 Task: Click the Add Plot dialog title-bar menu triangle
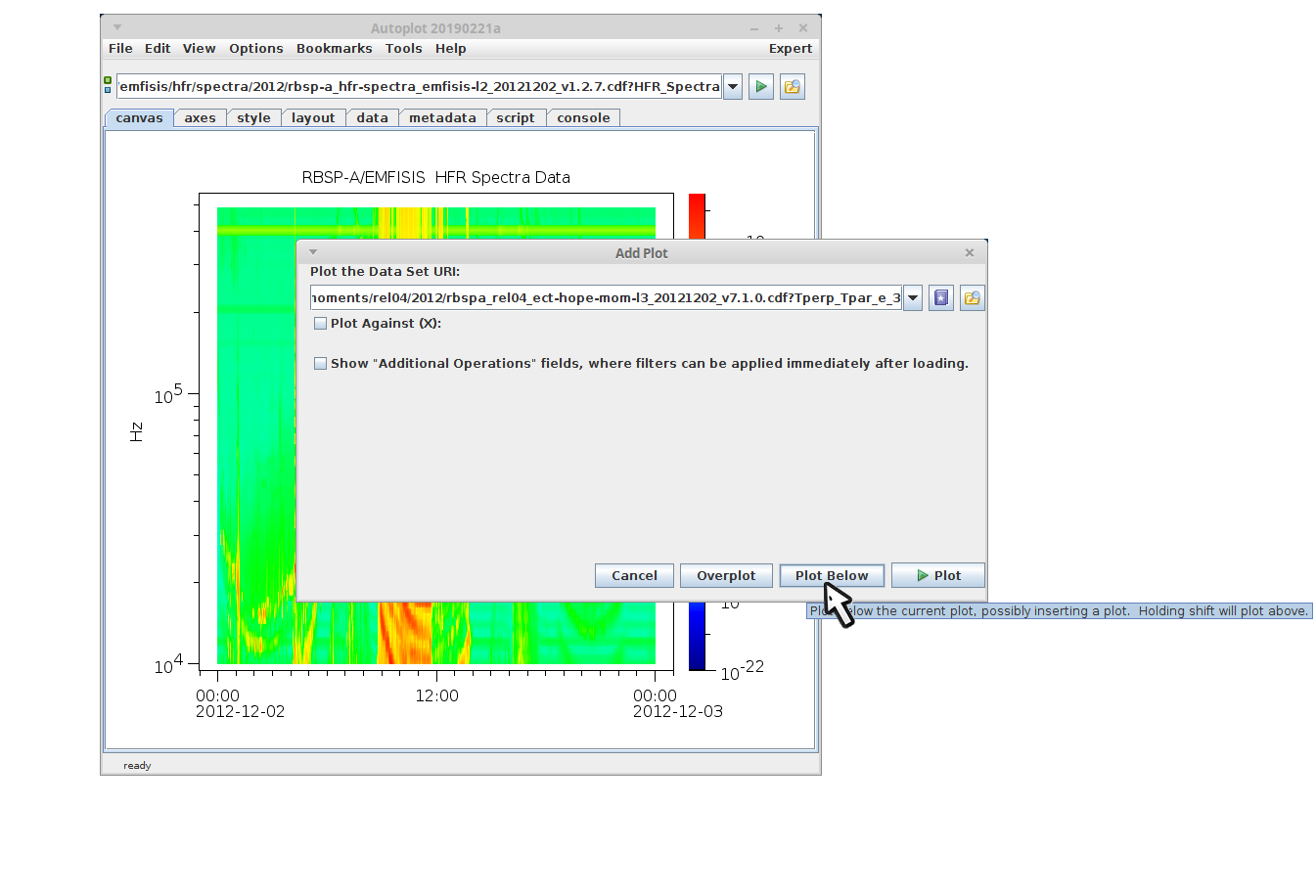pyautogui.click(x=313, y=252)
